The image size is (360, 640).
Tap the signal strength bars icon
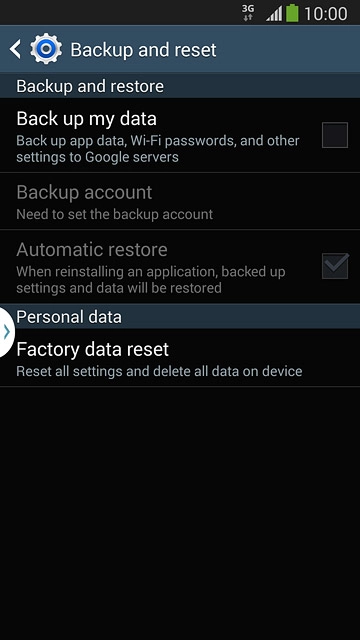[274, 13]
